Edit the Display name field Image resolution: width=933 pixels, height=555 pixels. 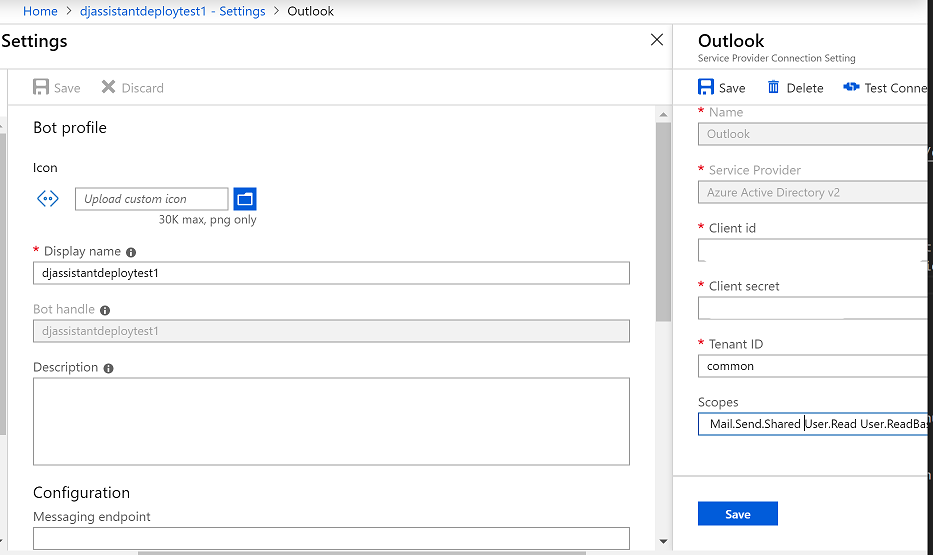(x=331, y=273)
